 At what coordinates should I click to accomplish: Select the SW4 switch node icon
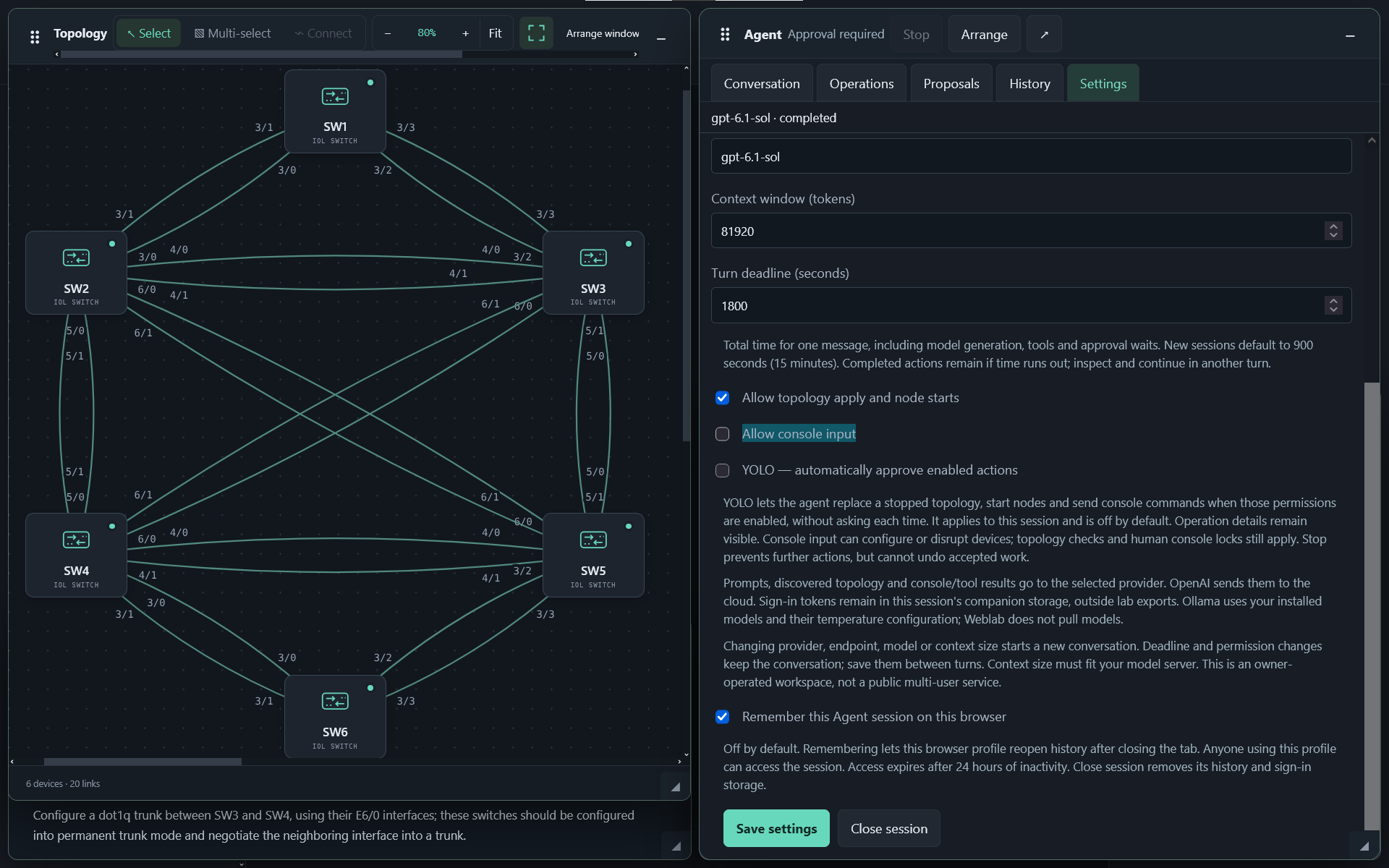(x=76, y=540)
